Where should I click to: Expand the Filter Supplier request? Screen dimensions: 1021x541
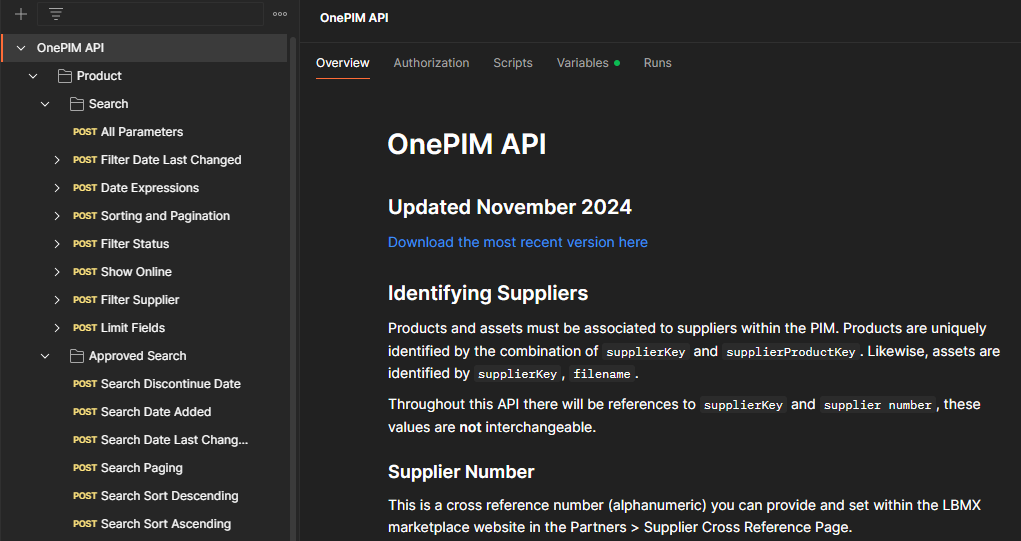pos(57,300)
